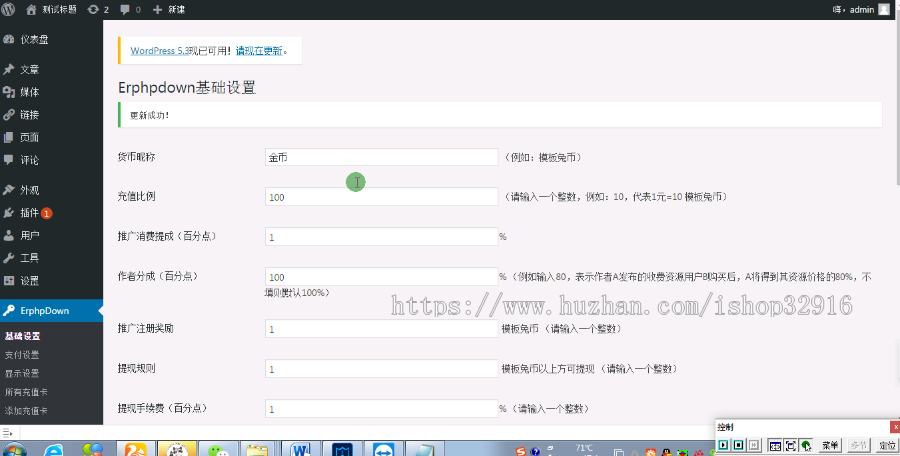Viewport: 900px width, 456px height.
Task: Open the site home link 测试标题
Action: [x=52, y=9]
